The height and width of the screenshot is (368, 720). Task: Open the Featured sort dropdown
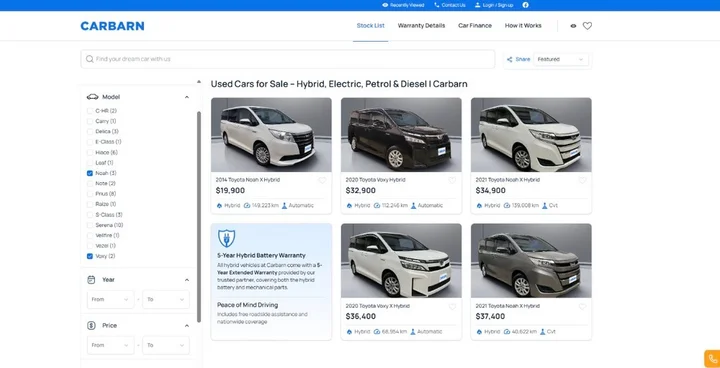pyautogui.click(x=561, y=59)
